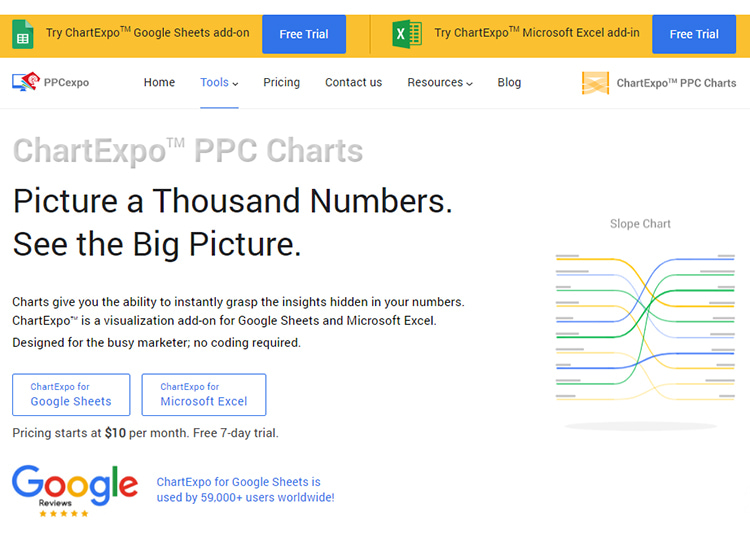Click 'Picture a Thousand Numbers.' headline
Viewport: 750px width, 534px height.
232,201
